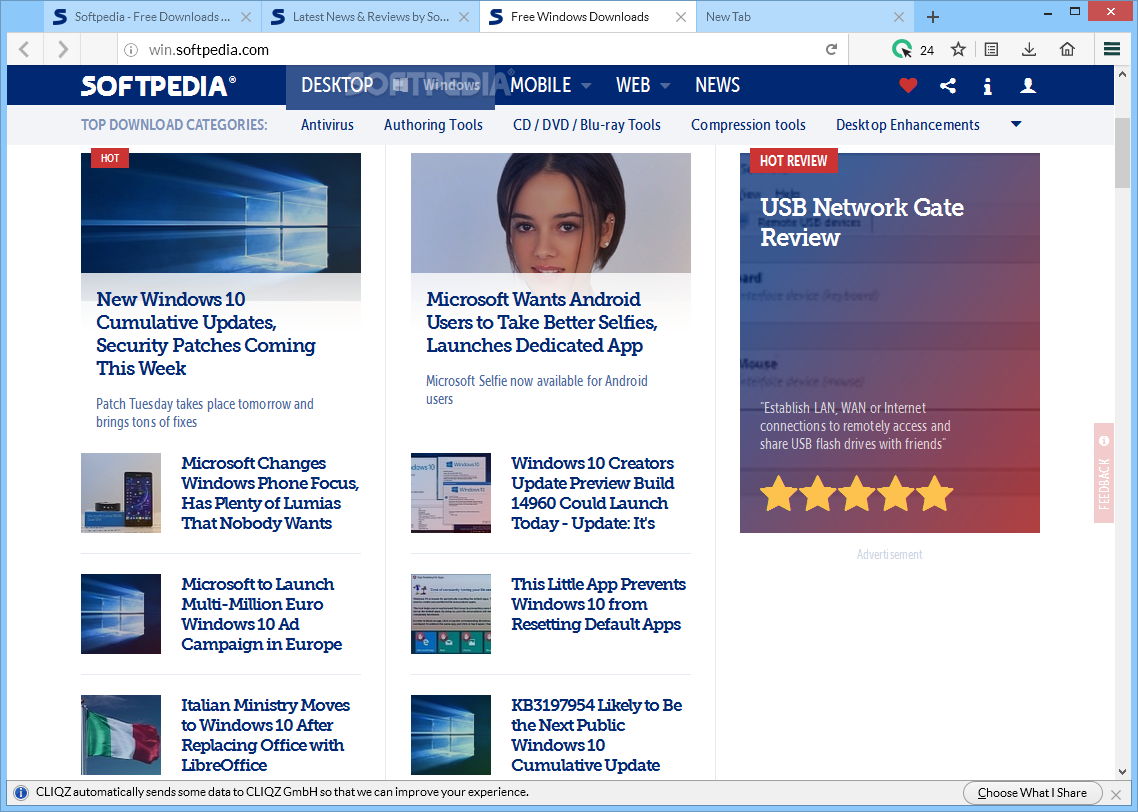Viewport: 1138px width, 812px height.
Task: Click the site info icon in address bar
Action: 131,49
